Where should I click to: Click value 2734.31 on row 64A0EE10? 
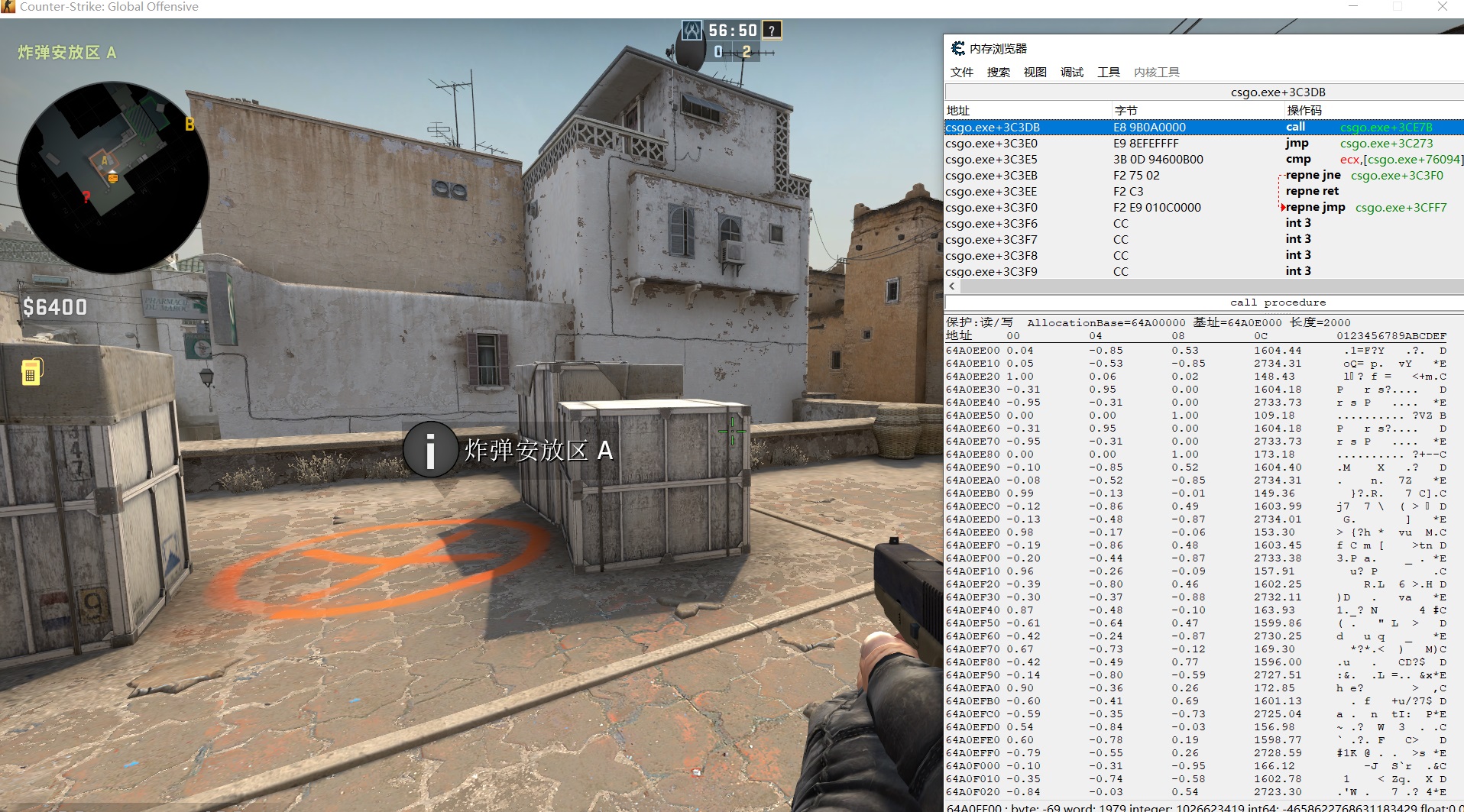[x=1277, y=364]
